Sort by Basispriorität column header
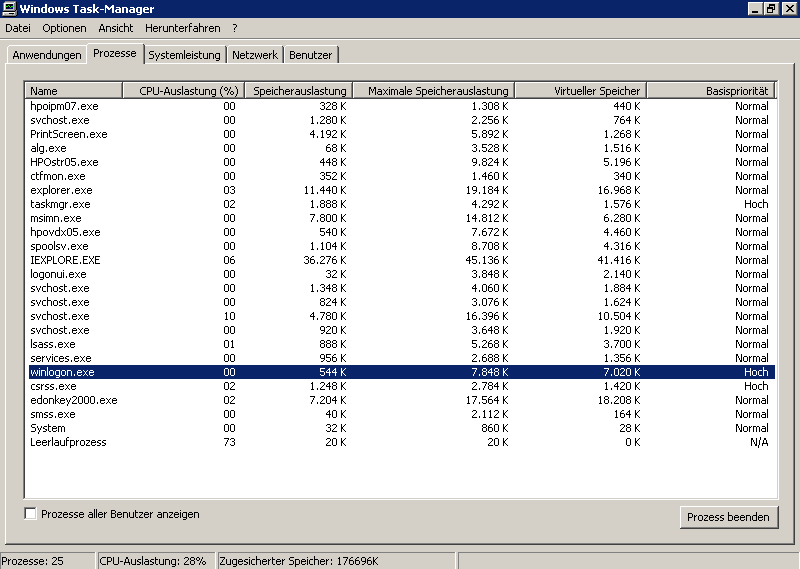 711,91
